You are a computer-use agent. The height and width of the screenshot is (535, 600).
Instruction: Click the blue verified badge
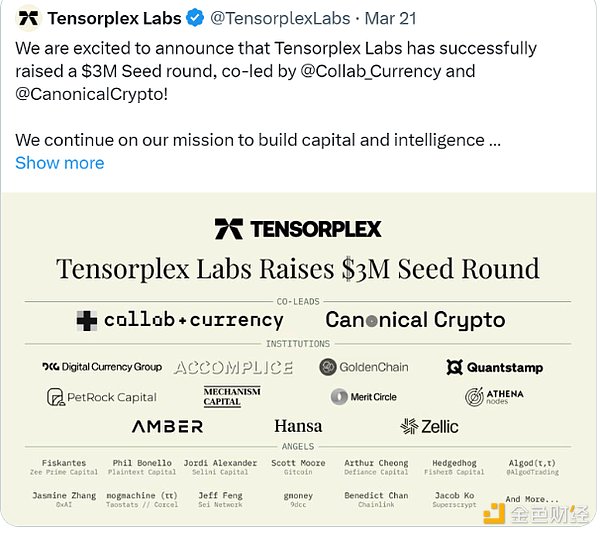[x=197, y=18]
